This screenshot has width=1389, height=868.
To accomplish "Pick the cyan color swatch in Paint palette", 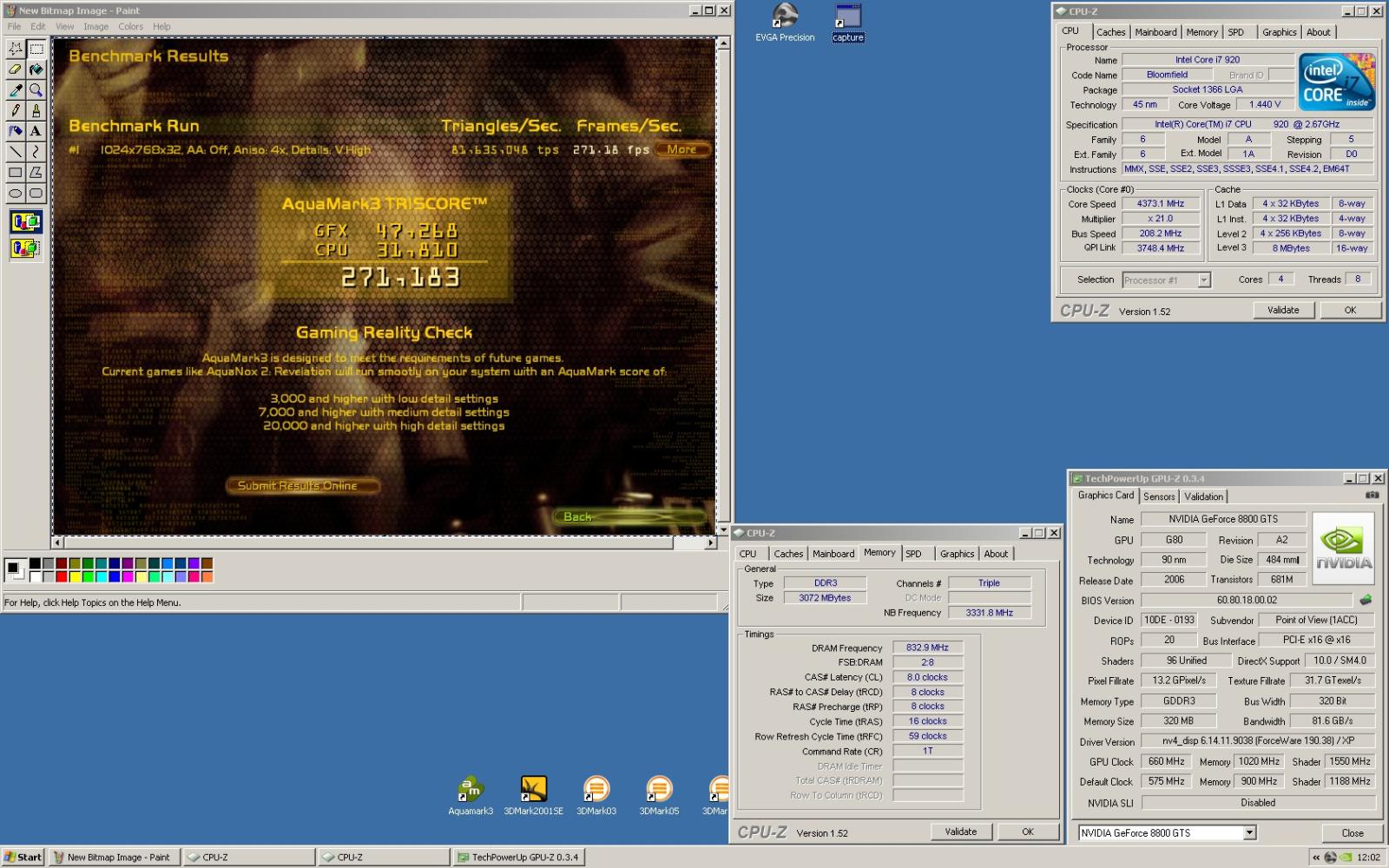I will coord(102,576).
